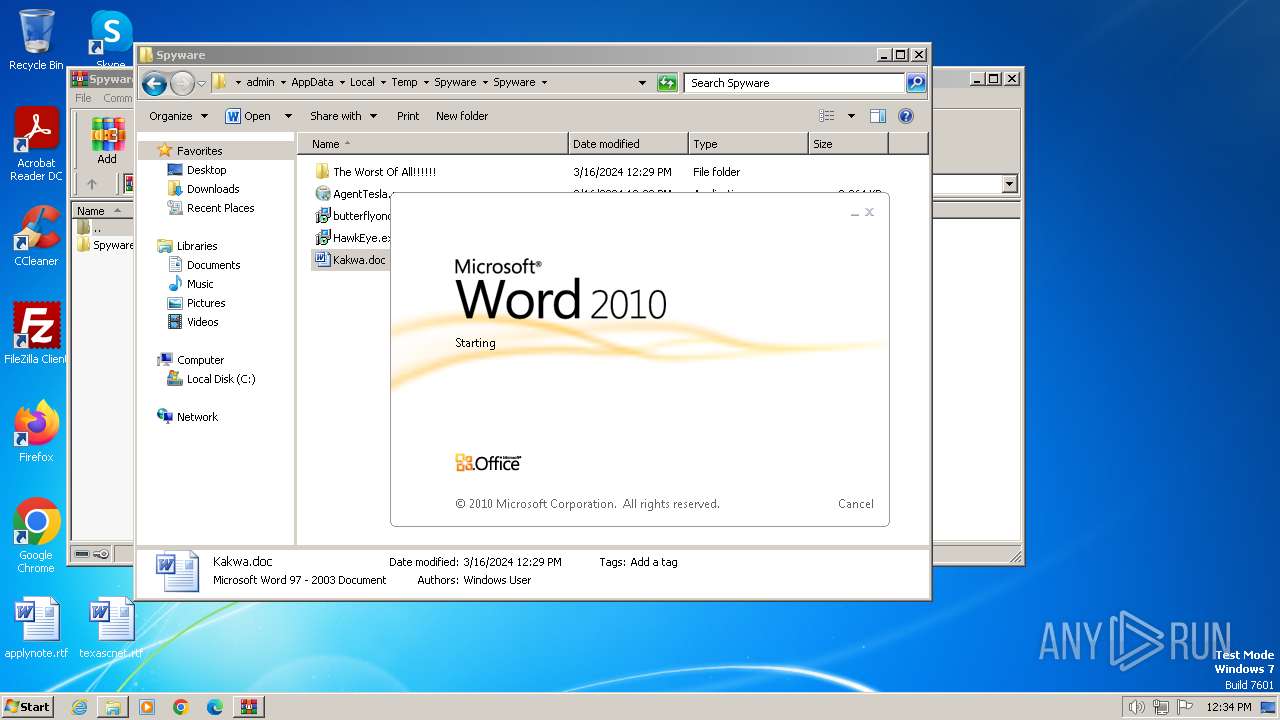Image resolution: width=1280 pixels, height=720 pixels.
Task: Select Spyware folder in WinRAR list
Action: click(x=104, y=245)
